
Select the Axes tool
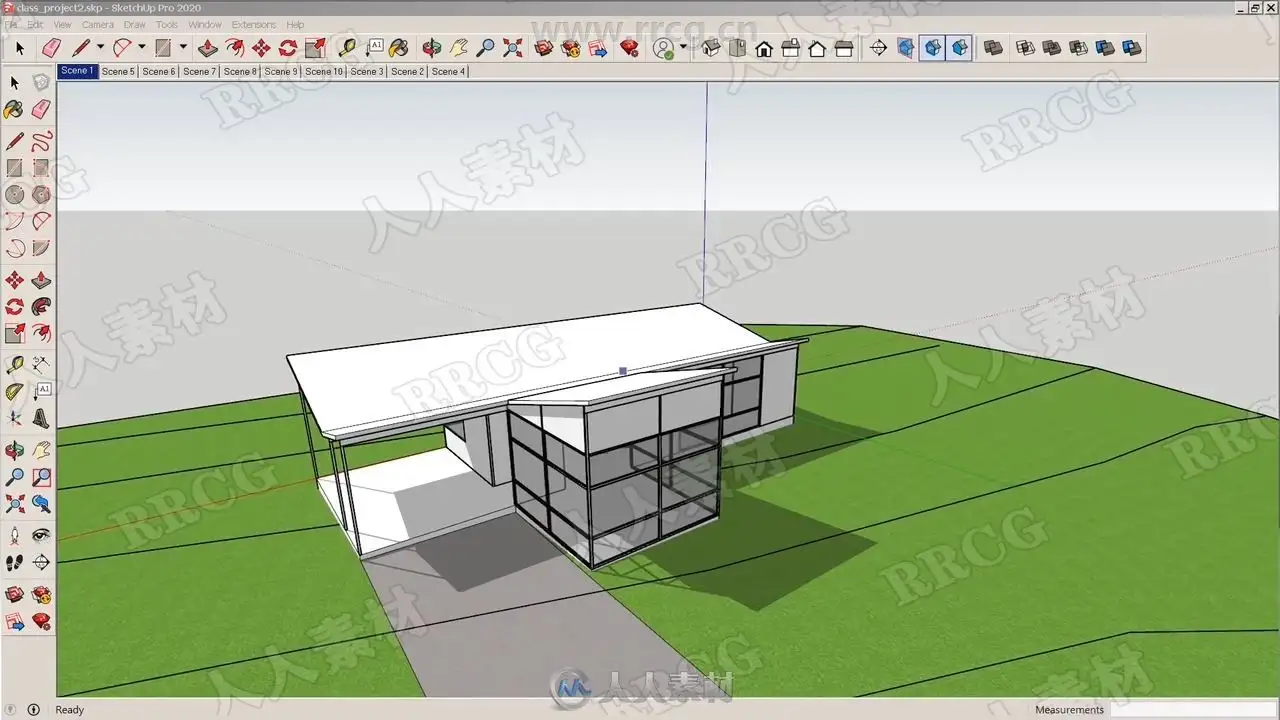14,418
